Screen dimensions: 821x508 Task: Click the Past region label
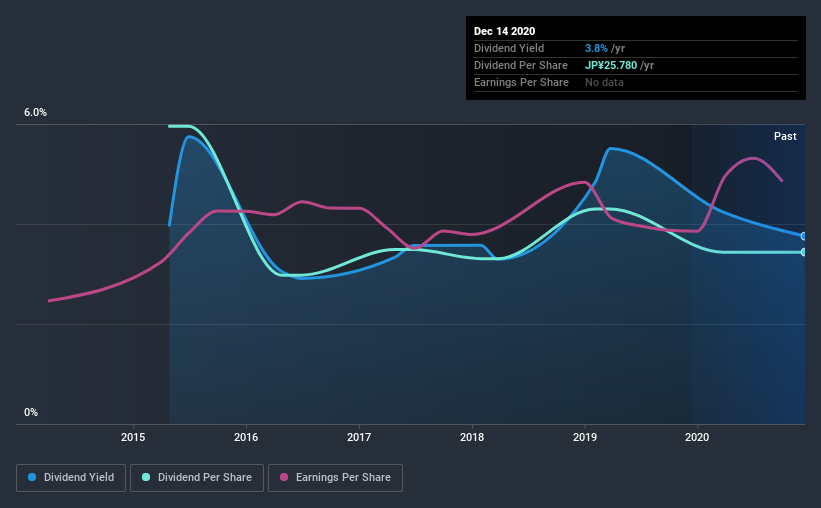[x=785, y=136]
